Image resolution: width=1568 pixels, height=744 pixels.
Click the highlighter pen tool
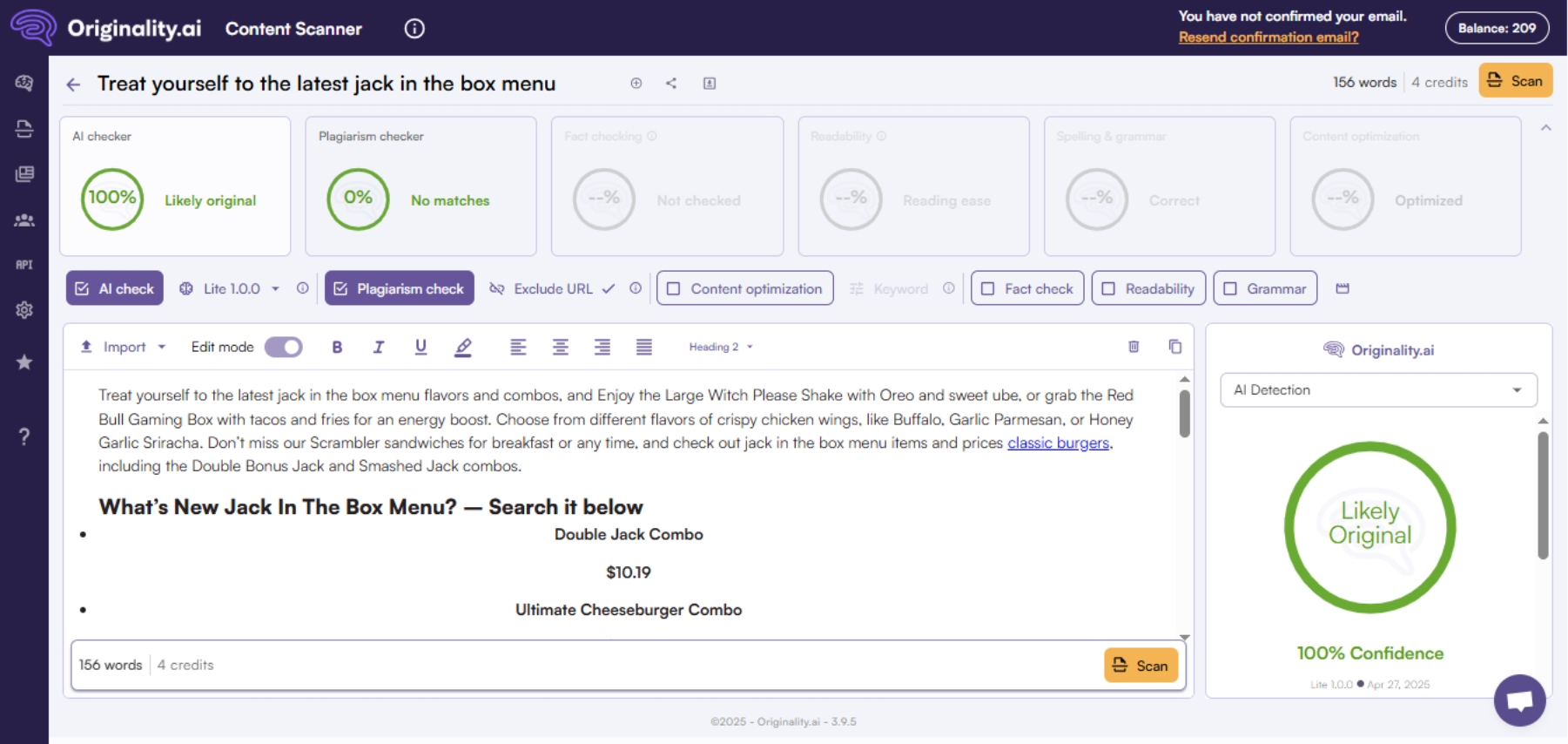(x=463, y=348)
